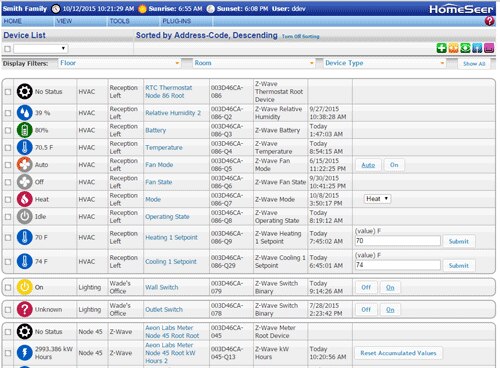Open the Device Type filter dropdown

tap(384, 63)
